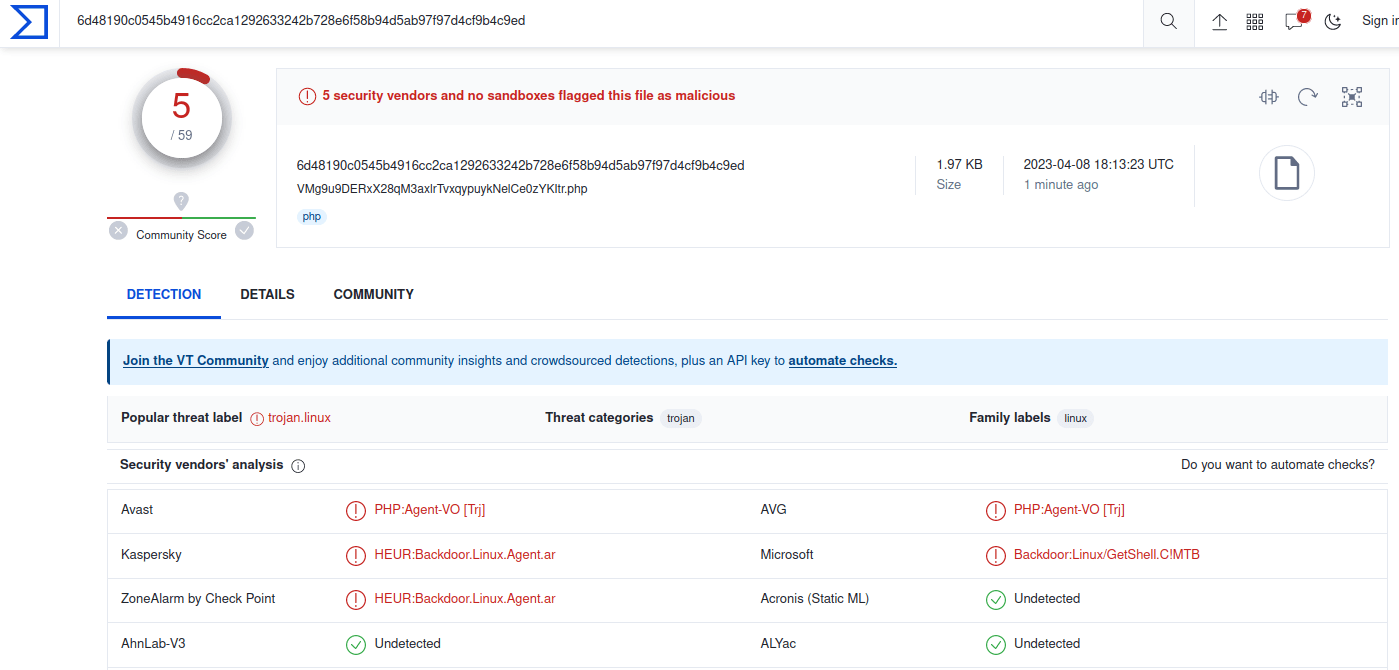Viewport: 1399px width, 670px height.
Task: Open the upload file icon
Action: 1219,21
